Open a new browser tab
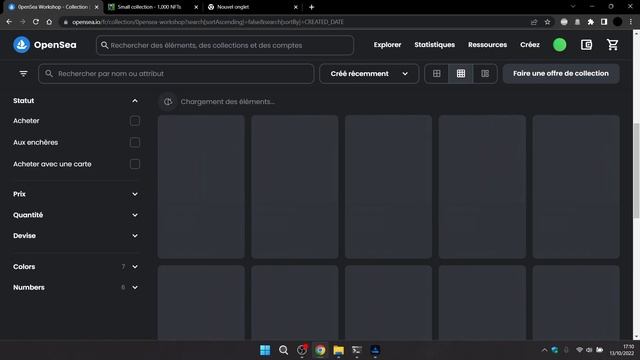The image size is (640, 360). (x=311, y=7)
